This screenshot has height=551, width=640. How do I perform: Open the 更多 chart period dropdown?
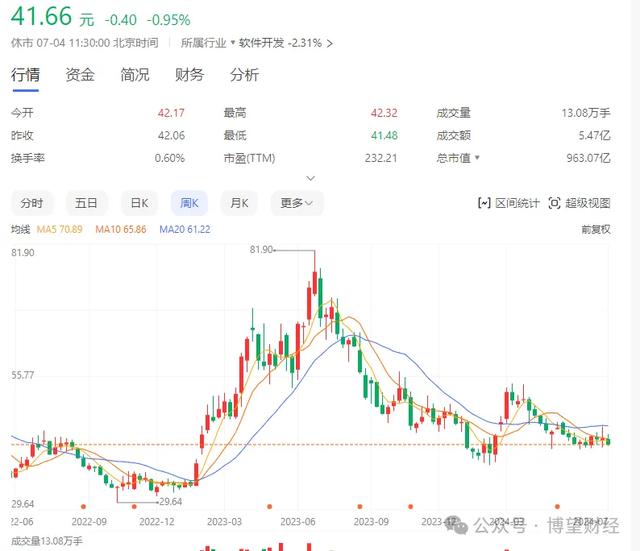(297, 203)
